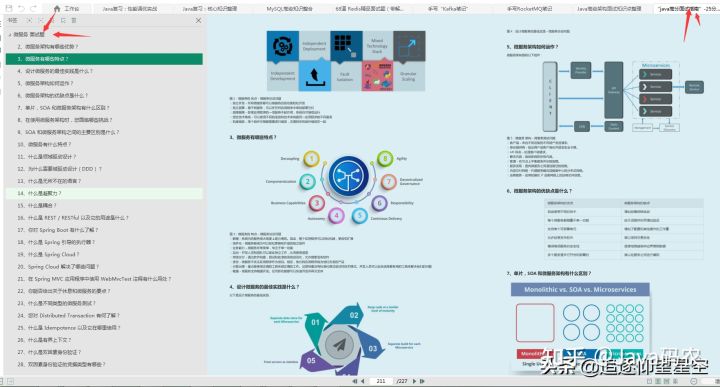Select single page view icon in status bar
The height and width of the screenshot is (387, 720).
pos(649,381)
